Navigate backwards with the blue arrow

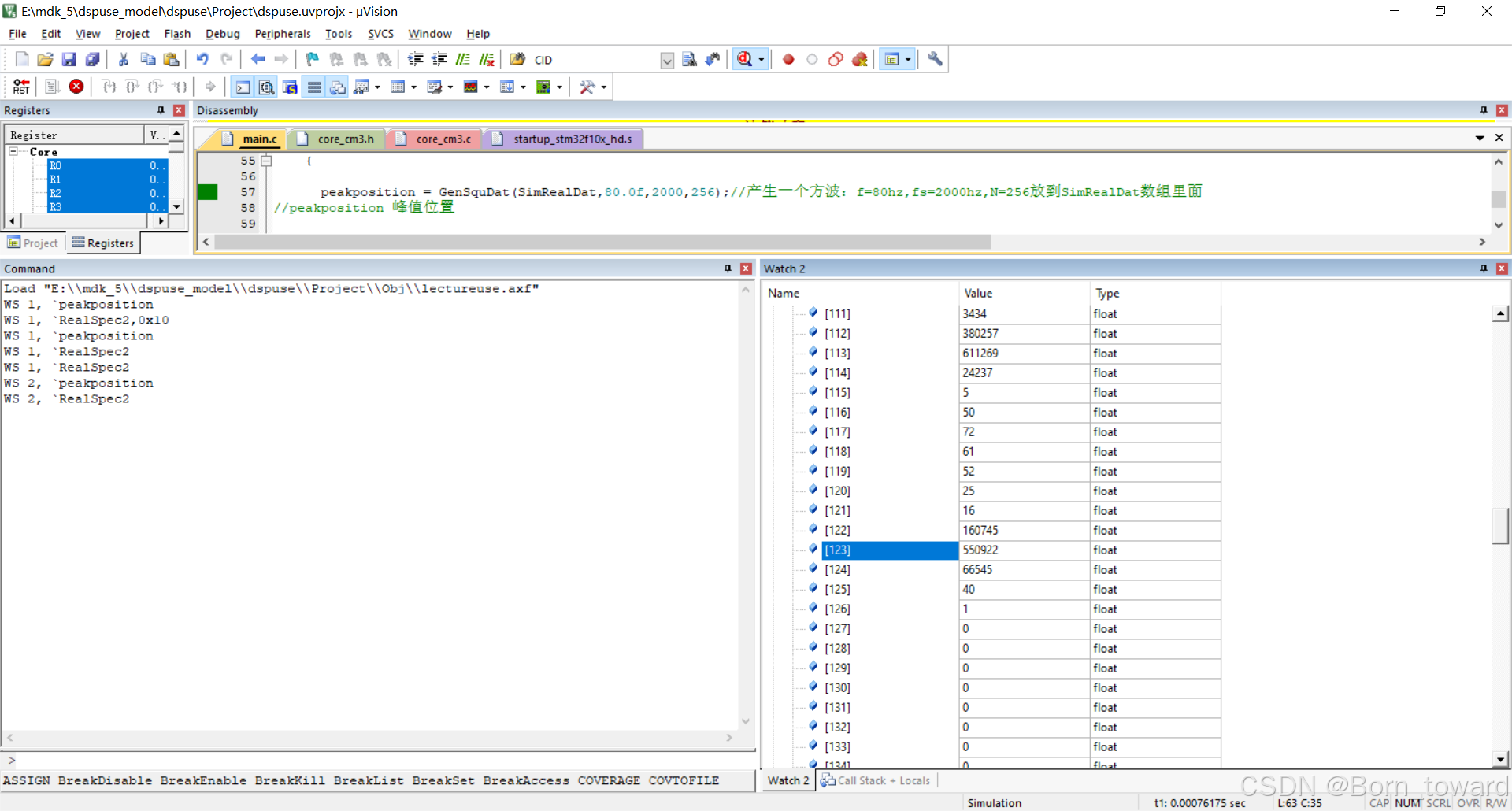(x=258, y=59)
